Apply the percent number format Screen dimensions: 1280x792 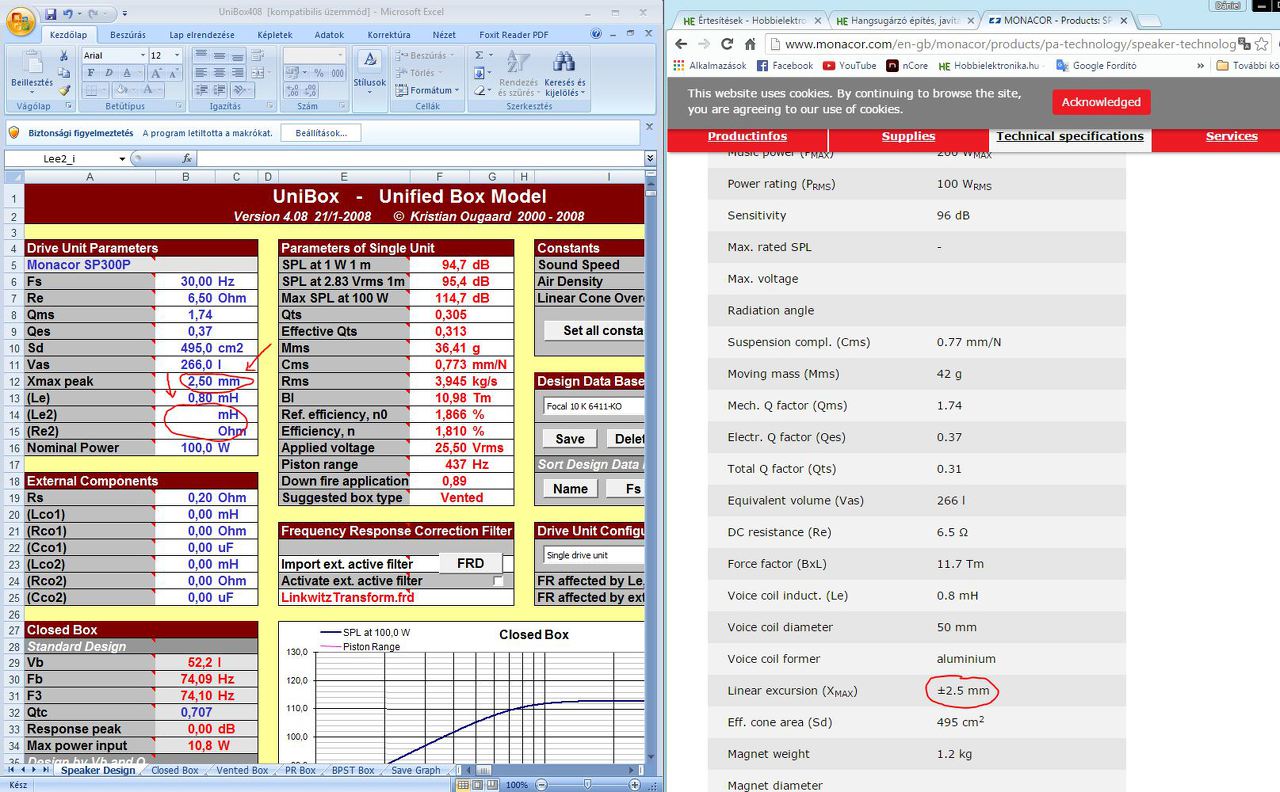pyautogui.click(x=318, y=73)
